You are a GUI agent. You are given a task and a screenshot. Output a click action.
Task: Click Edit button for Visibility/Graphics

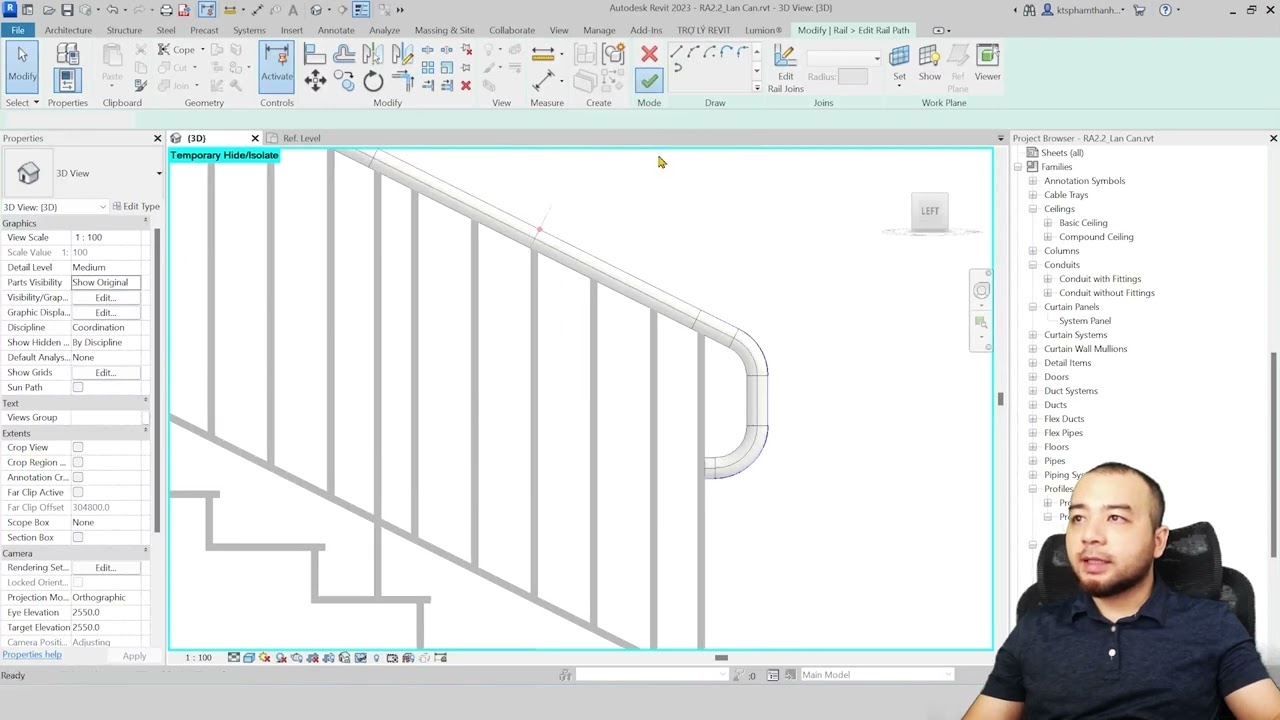coord(105,297)
